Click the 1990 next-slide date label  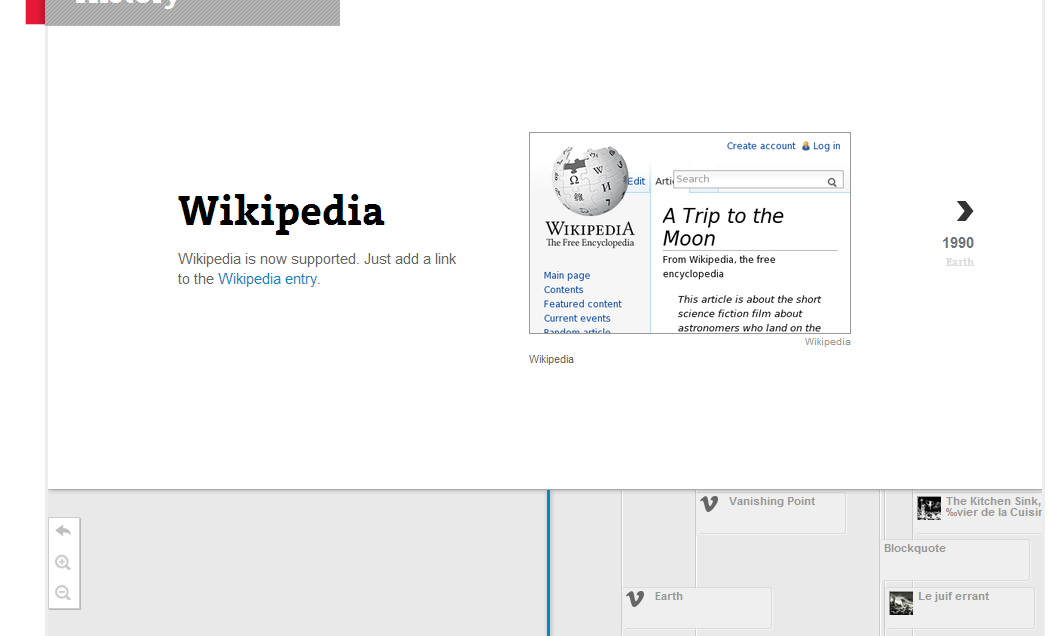(x=957, y=243)
